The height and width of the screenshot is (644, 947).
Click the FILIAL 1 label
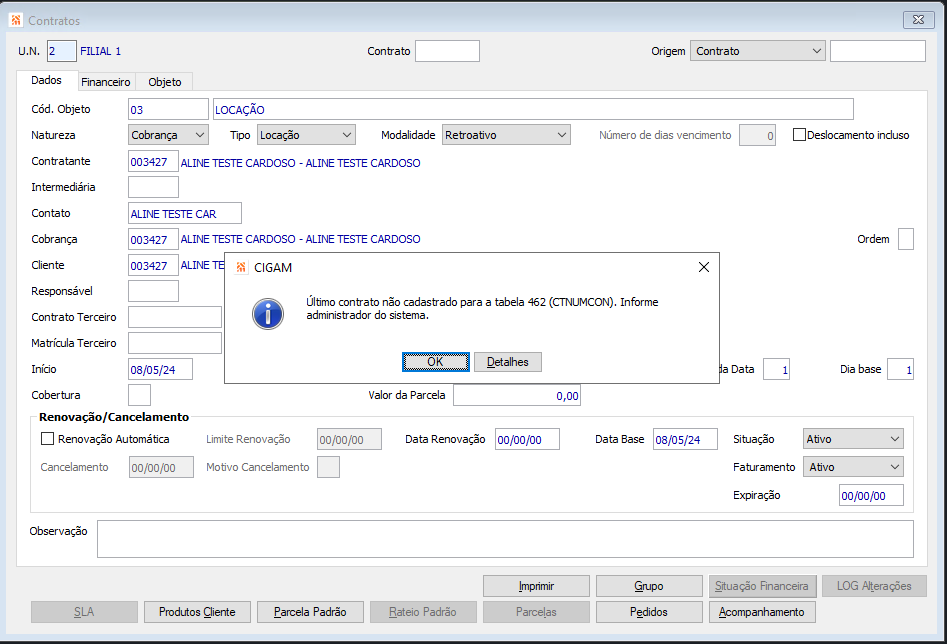[x=101, y=51]
